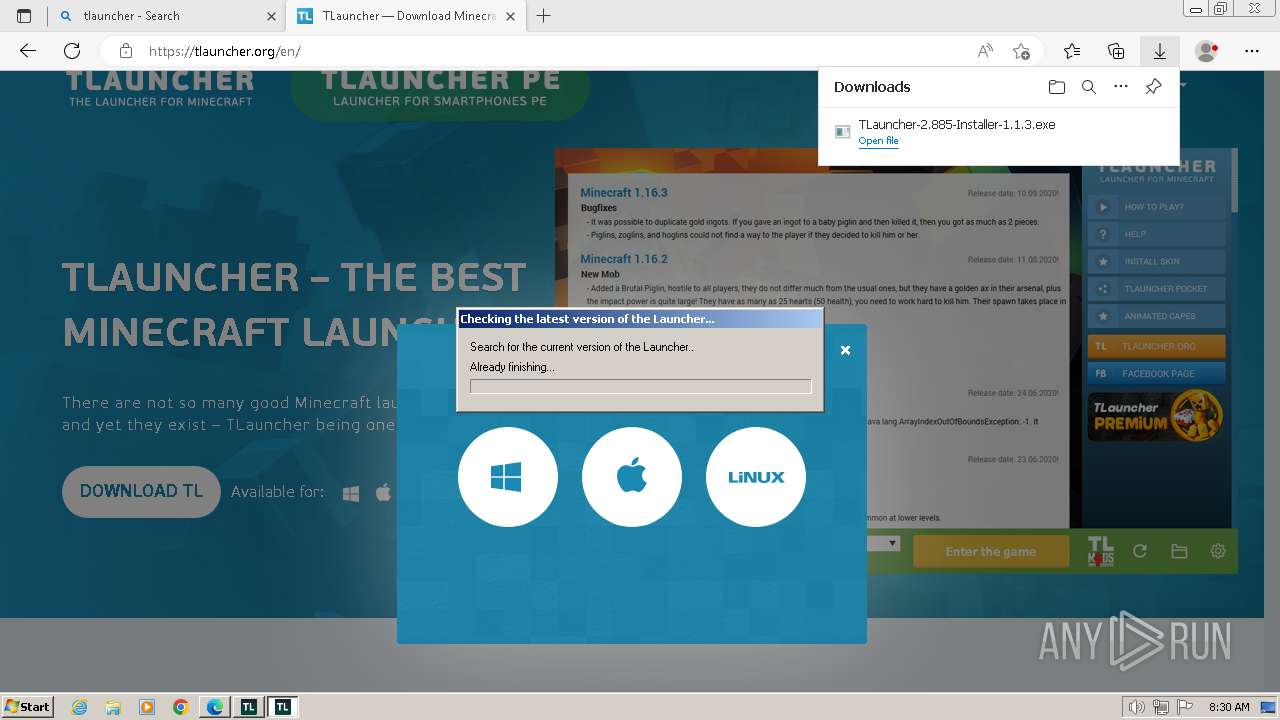Click Minecraft 1.16.2 changelog heading
The image size is (1280, 720).
pos(624,259)
